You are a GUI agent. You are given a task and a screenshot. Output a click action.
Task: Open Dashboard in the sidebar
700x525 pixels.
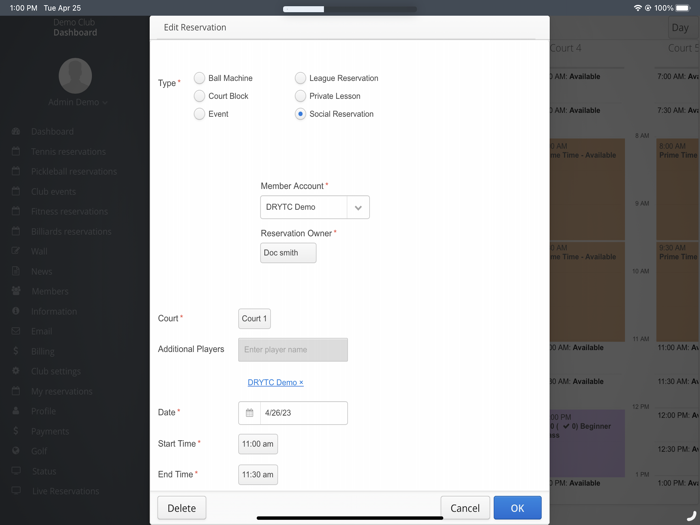tap(52, 132)
